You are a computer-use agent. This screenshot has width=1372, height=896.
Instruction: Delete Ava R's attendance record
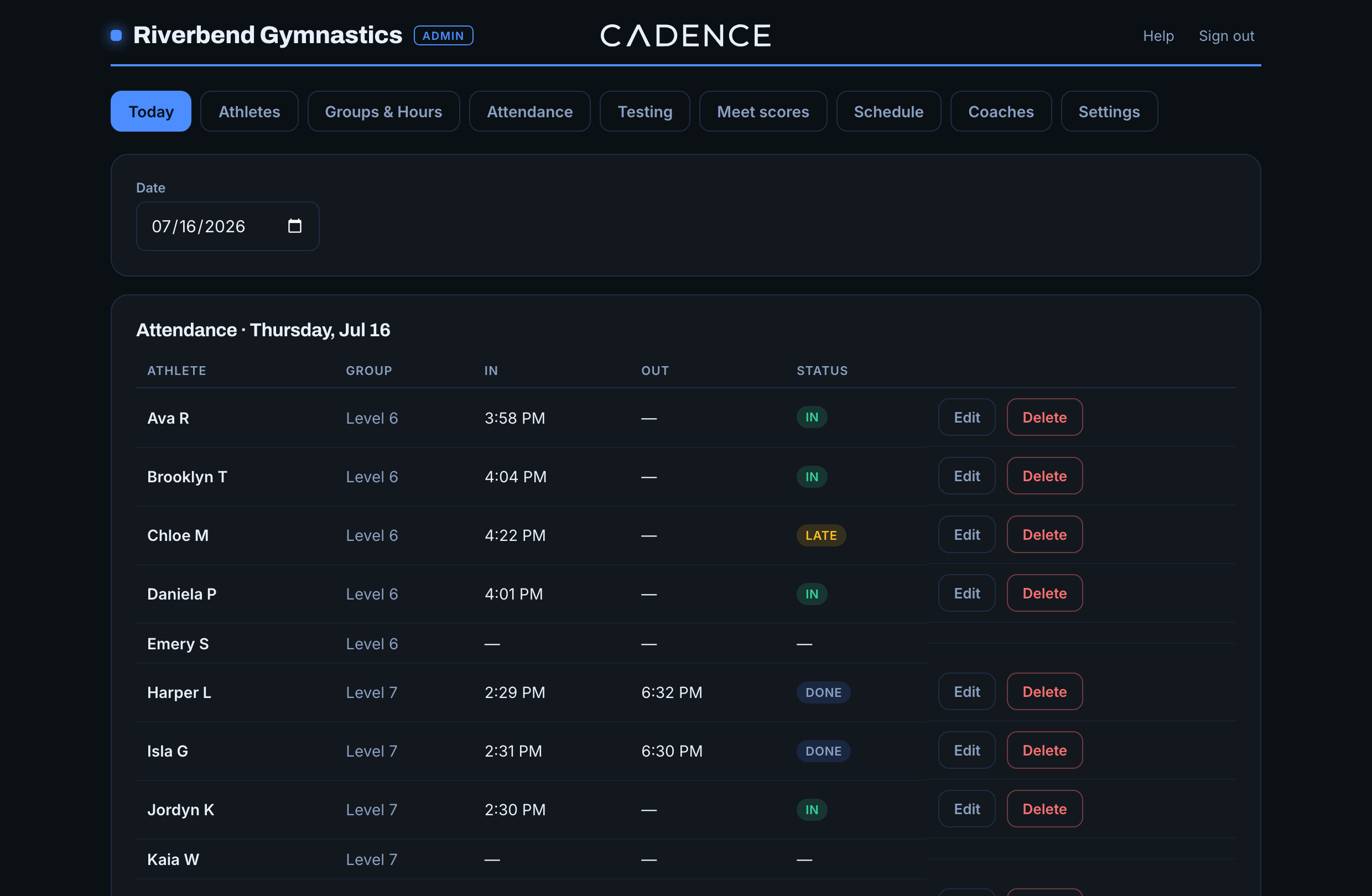(1044, 417)
